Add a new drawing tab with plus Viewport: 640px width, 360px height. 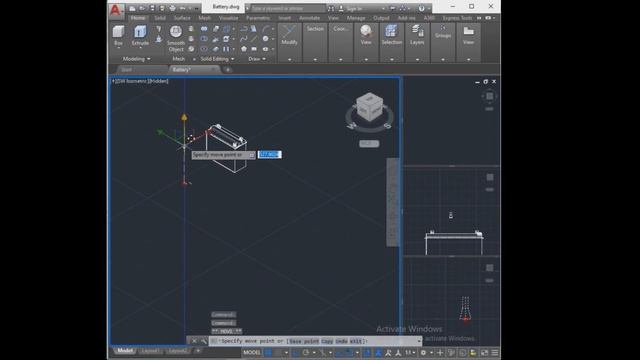pyautogui.click(x=227, y=70)
